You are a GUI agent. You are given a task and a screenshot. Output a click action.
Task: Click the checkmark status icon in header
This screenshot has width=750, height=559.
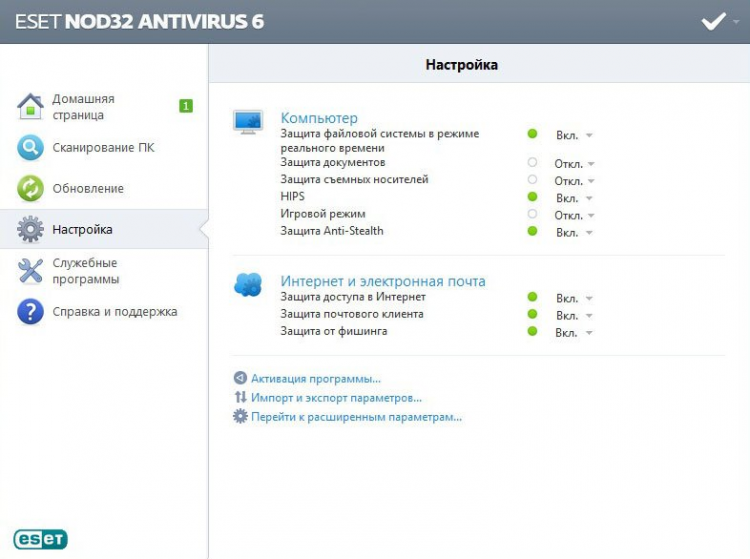(713, 22)
